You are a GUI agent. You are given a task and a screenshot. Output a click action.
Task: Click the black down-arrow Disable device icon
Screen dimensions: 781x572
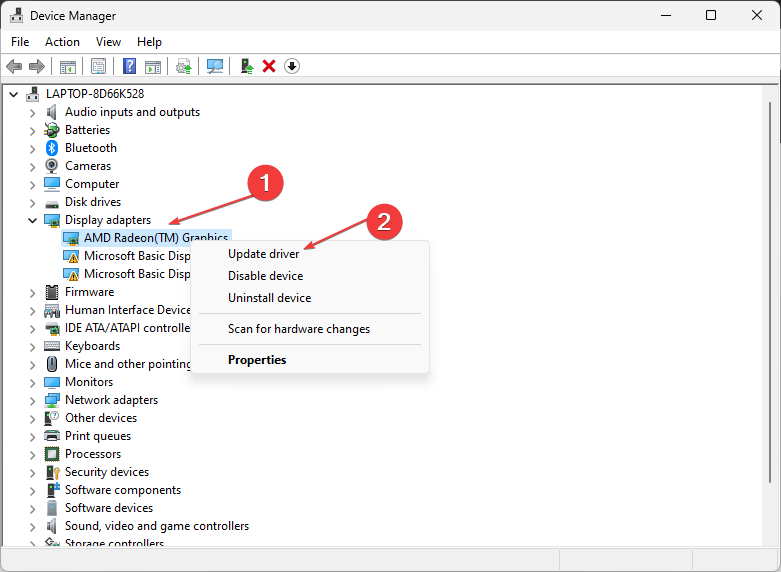click(x=292, y=66)
